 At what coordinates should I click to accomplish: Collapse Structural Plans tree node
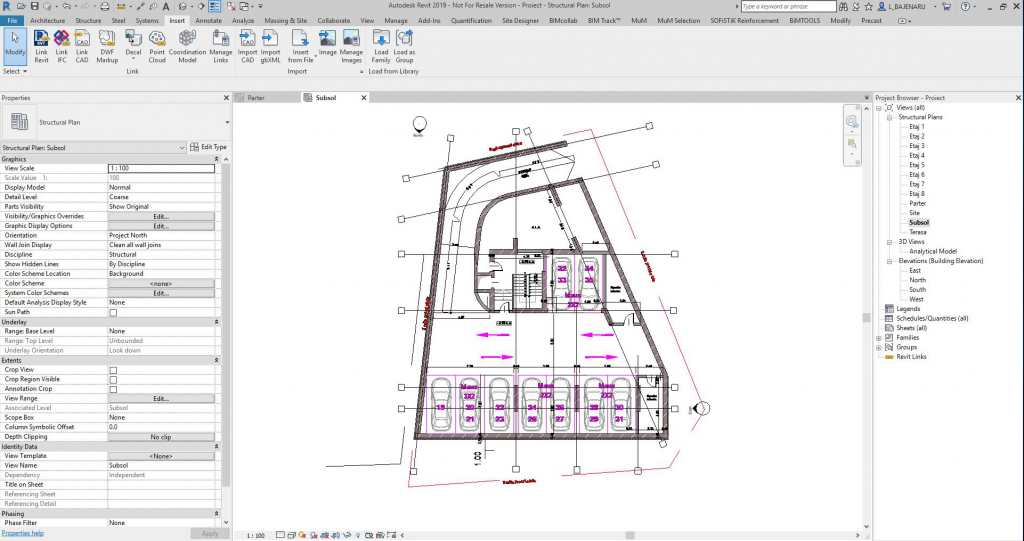(889, 117)
